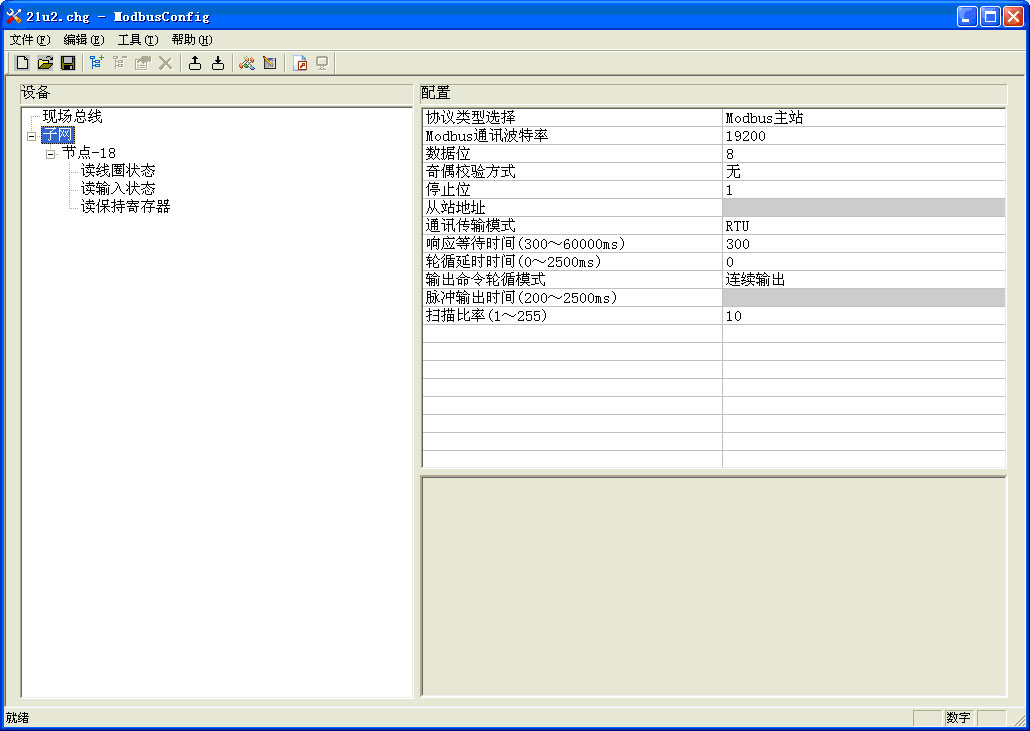Click the document with red mark icon

(300, 63)
